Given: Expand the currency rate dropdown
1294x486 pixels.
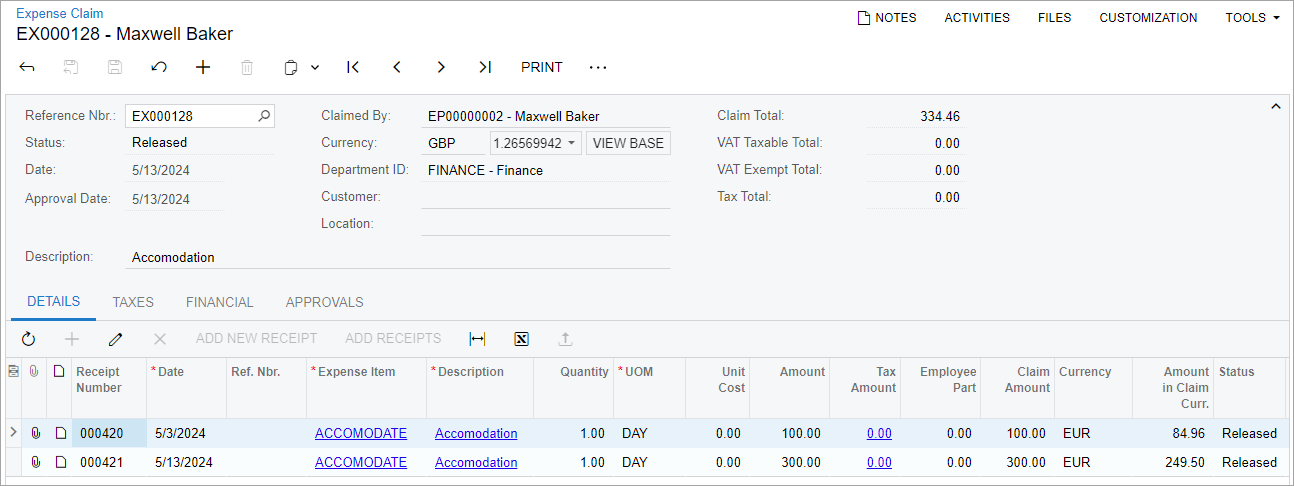Looking at the screenshot, I should coord(571,143).
